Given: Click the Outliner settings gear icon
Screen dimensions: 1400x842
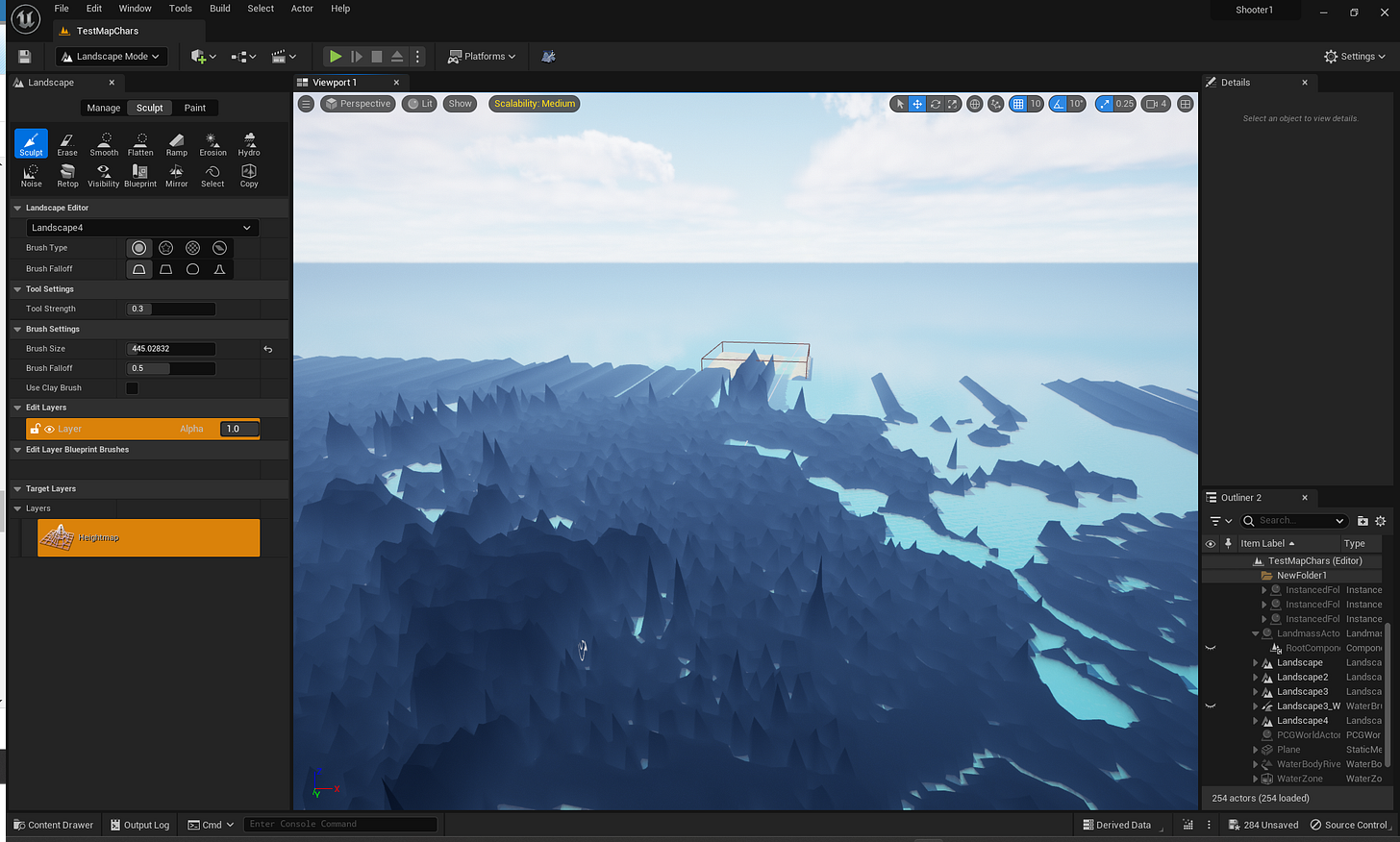Looking at the screenshot, I should point(1381,521).
